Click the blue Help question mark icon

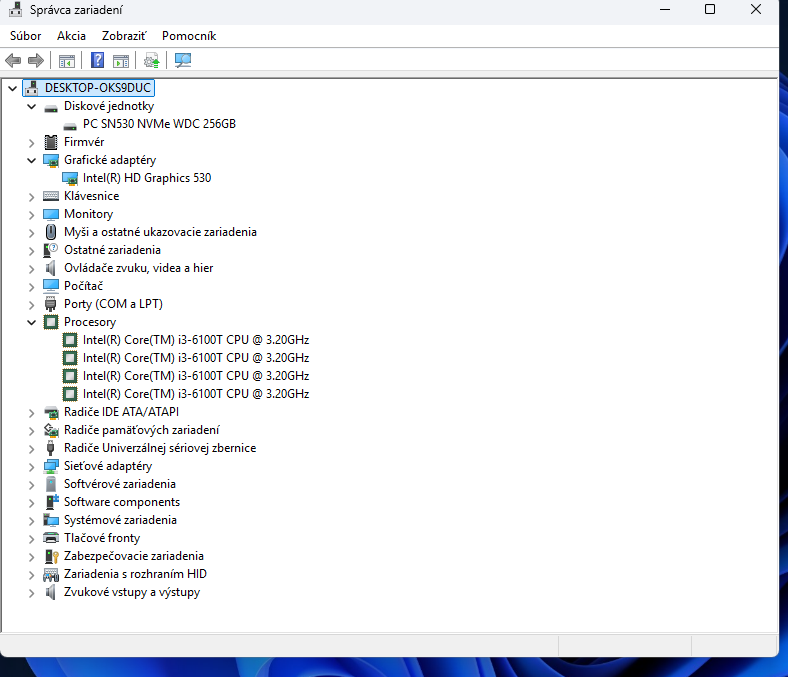tap(98, 60)
